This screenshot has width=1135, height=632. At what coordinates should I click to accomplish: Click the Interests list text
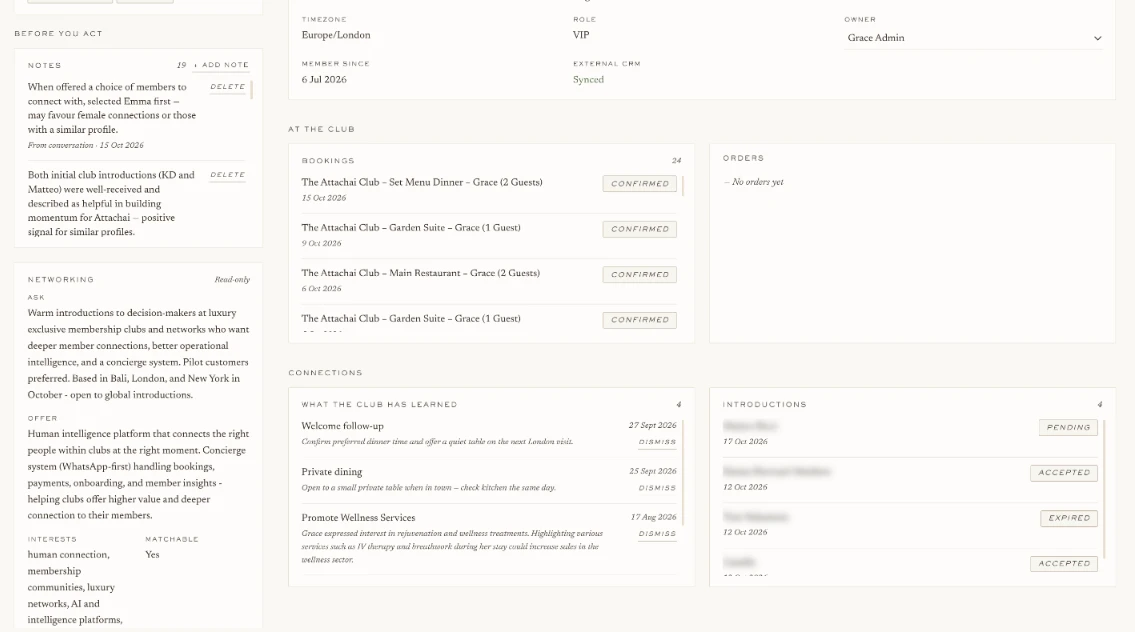tap(75, 587)
